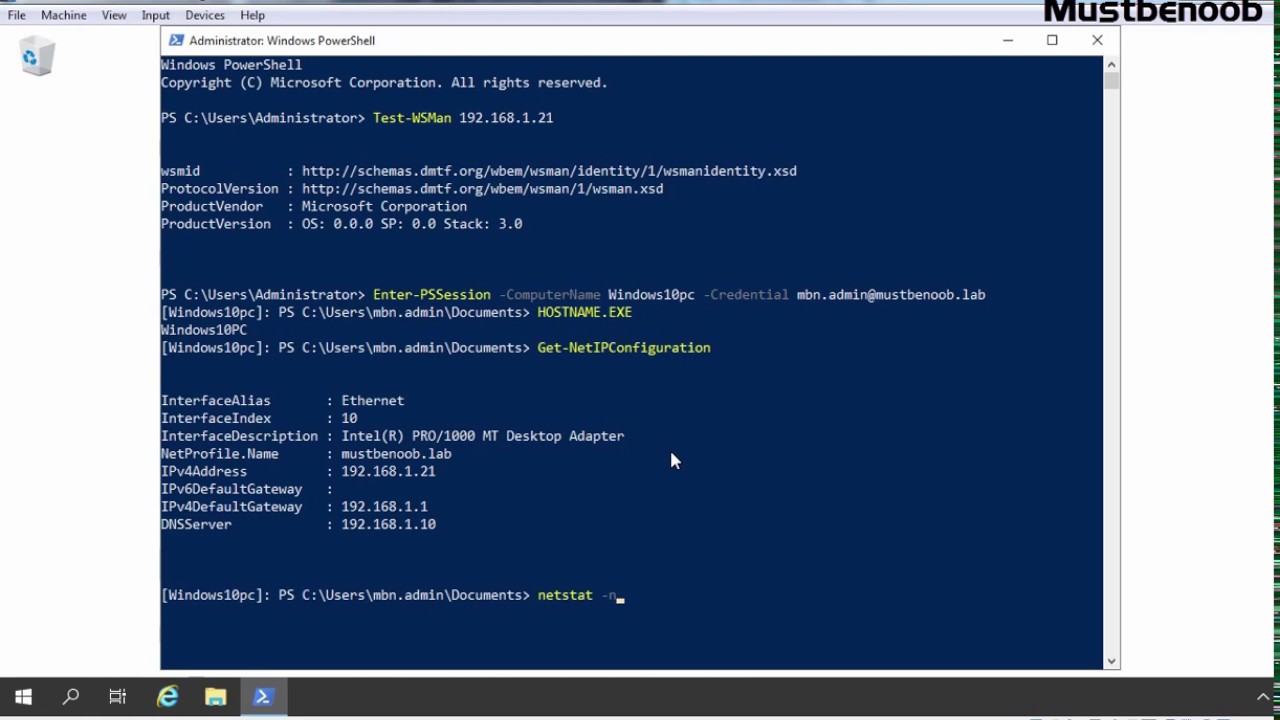Open the Machine menu
The image size is (1280, 720).
pyautogui.click(x=64, y=15)
